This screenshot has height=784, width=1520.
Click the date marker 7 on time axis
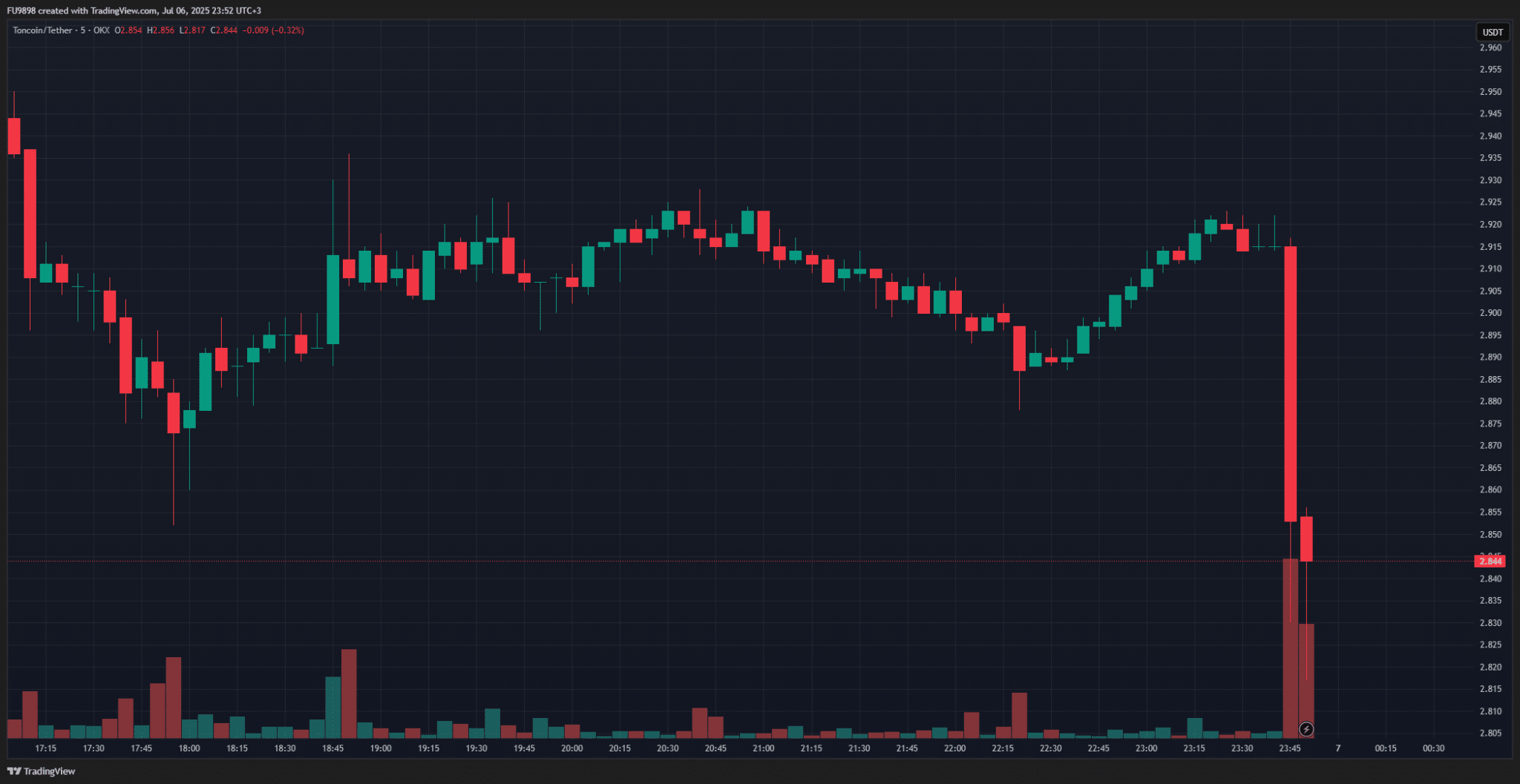1338,748
